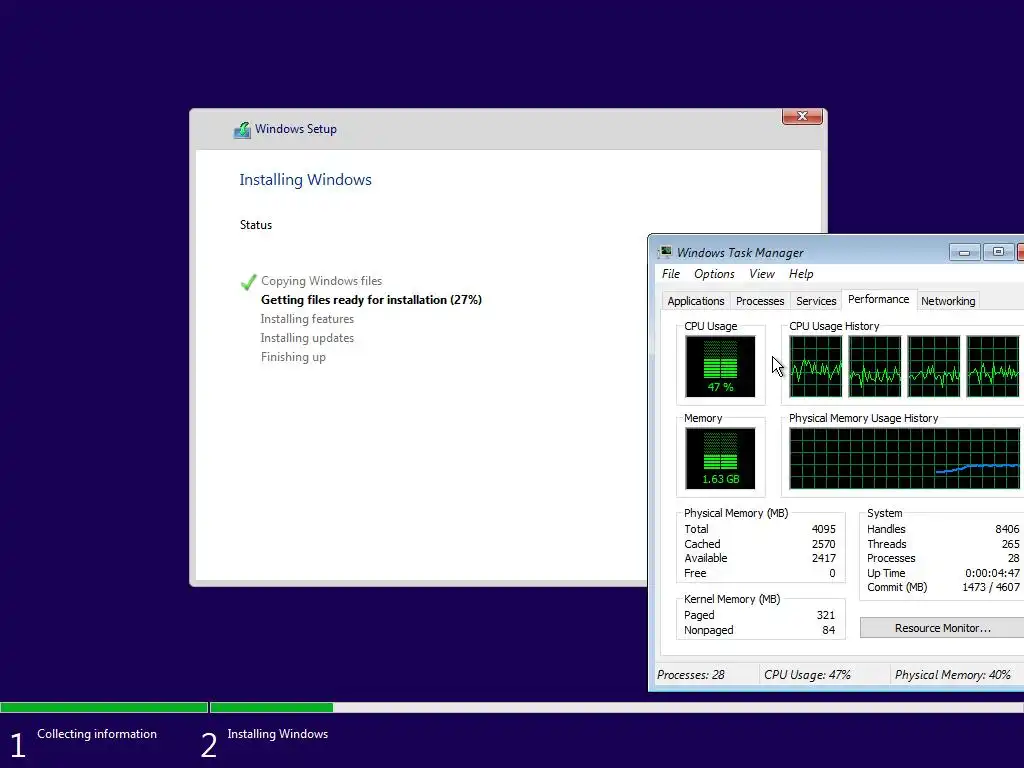This screenshot has height=768, width=1024.
Task: Click the 'Installing Windows' stage label at bottom
Action: coord(278,734)
